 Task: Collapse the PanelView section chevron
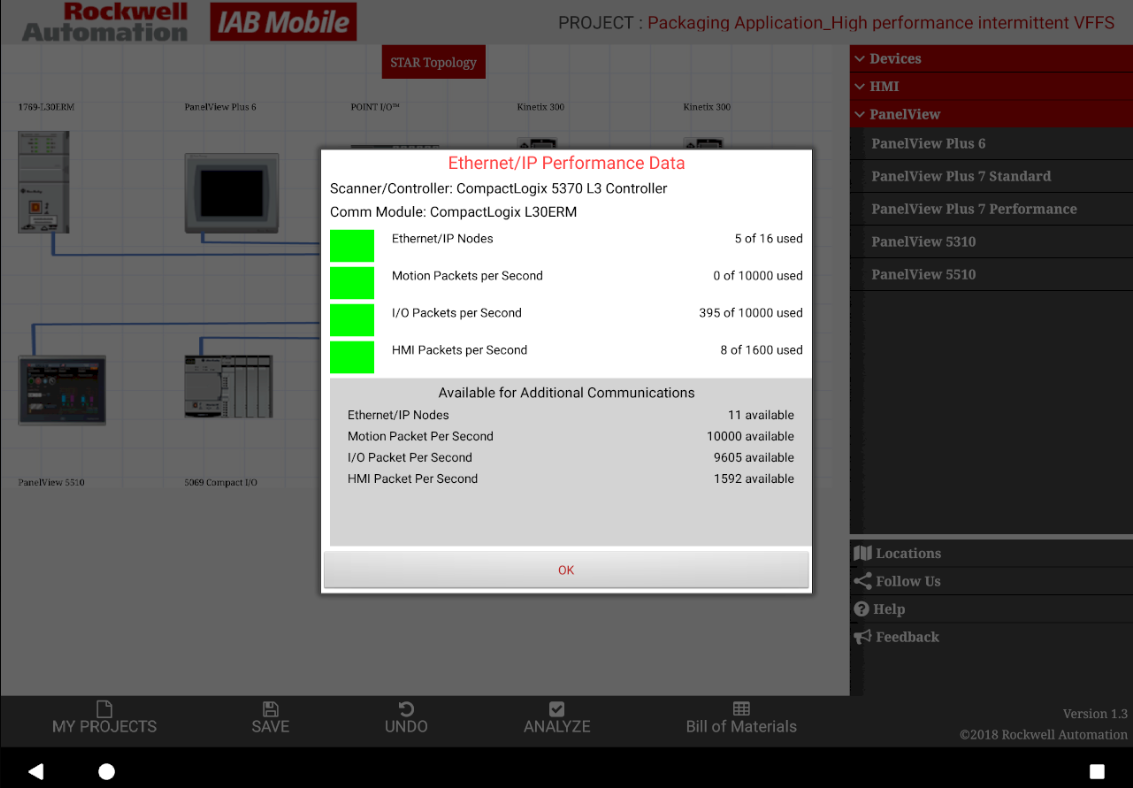pyautogui.click(x=859, y=114)
